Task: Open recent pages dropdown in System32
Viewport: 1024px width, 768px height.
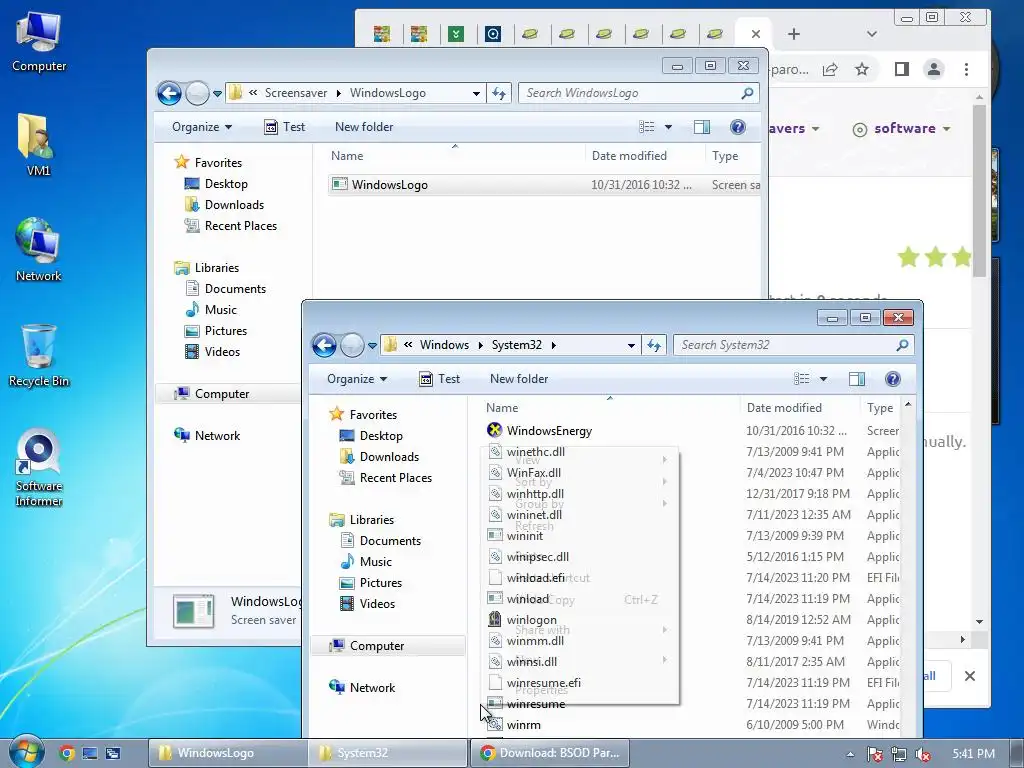Action: point(372,345)
